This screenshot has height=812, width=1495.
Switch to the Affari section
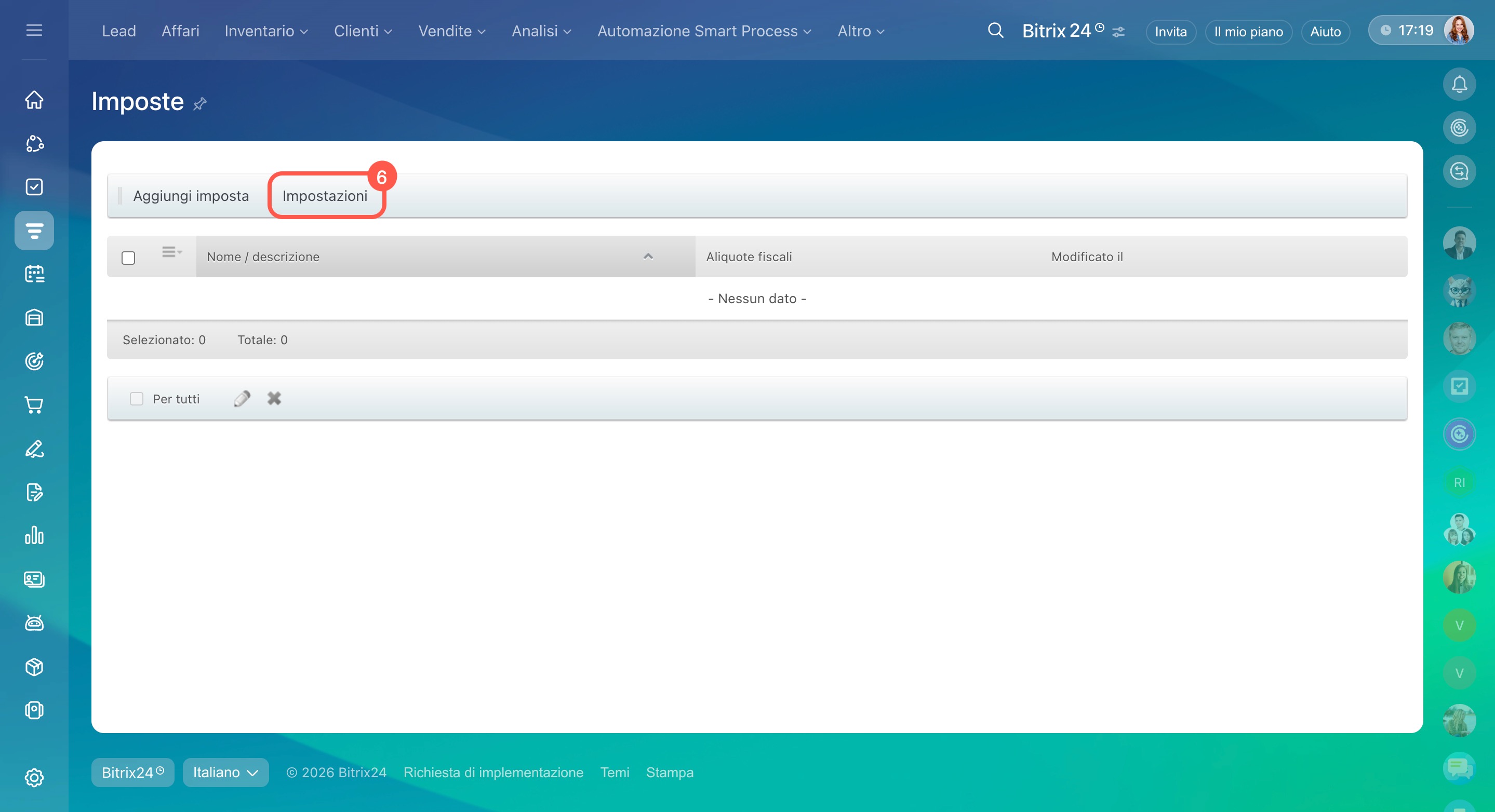180,31
